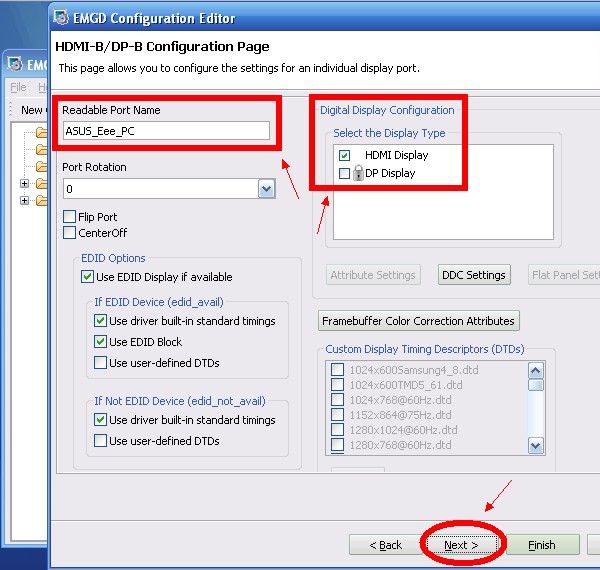Open the File menu in background window
The width and height of the screenshot is (600, 570).
click(18, 88)
